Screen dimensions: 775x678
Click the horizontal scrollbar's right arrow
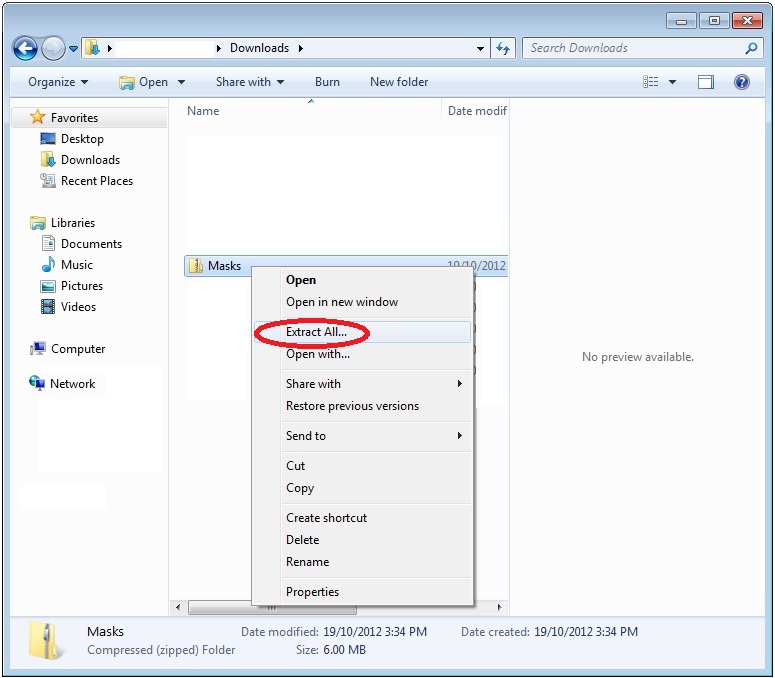coord(500,608)
